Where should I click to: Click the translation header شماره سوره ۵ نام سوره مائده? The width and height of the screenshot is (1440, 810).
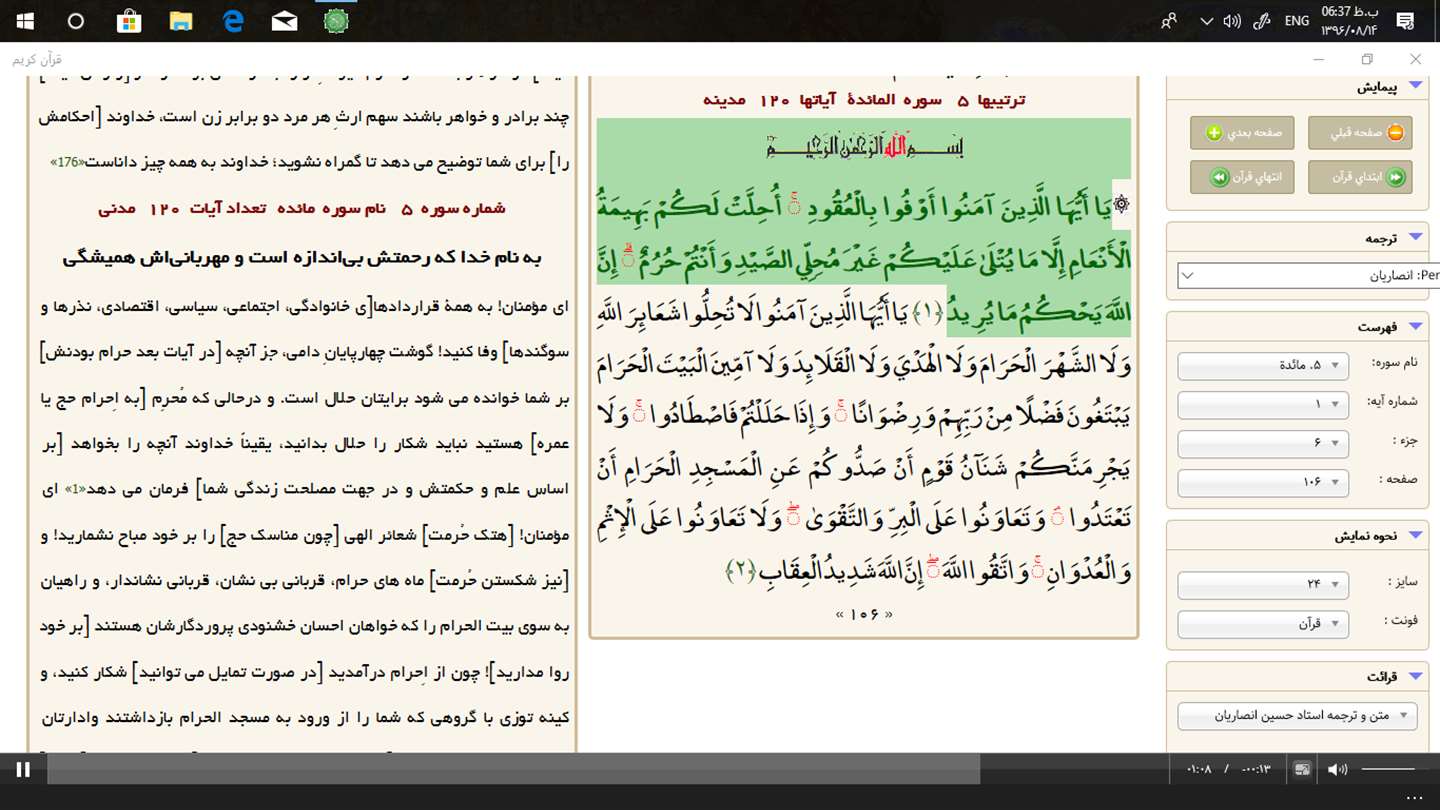point(302,208)
